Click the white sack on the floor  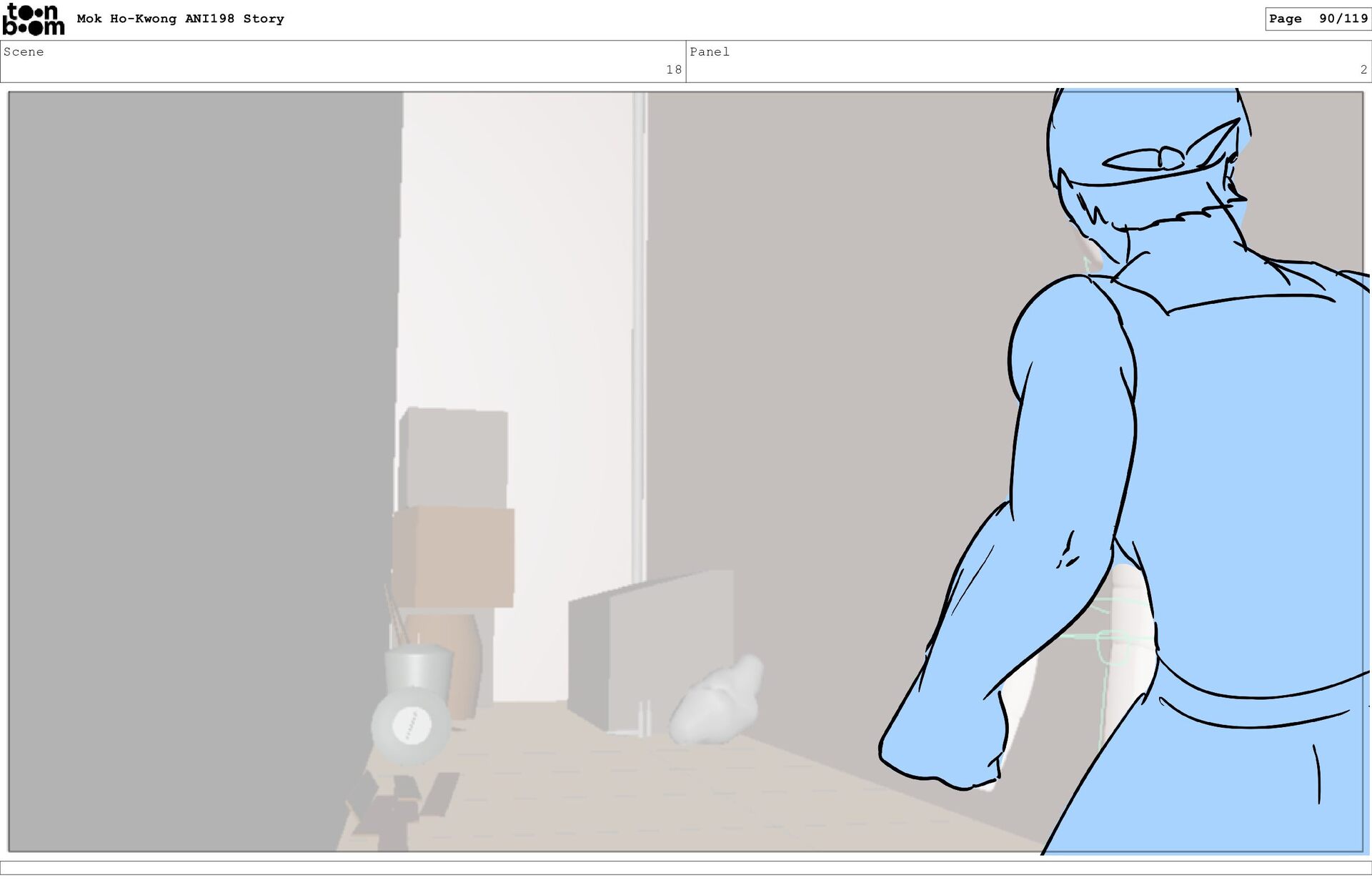pyautogui.click(x=718, y=704)
